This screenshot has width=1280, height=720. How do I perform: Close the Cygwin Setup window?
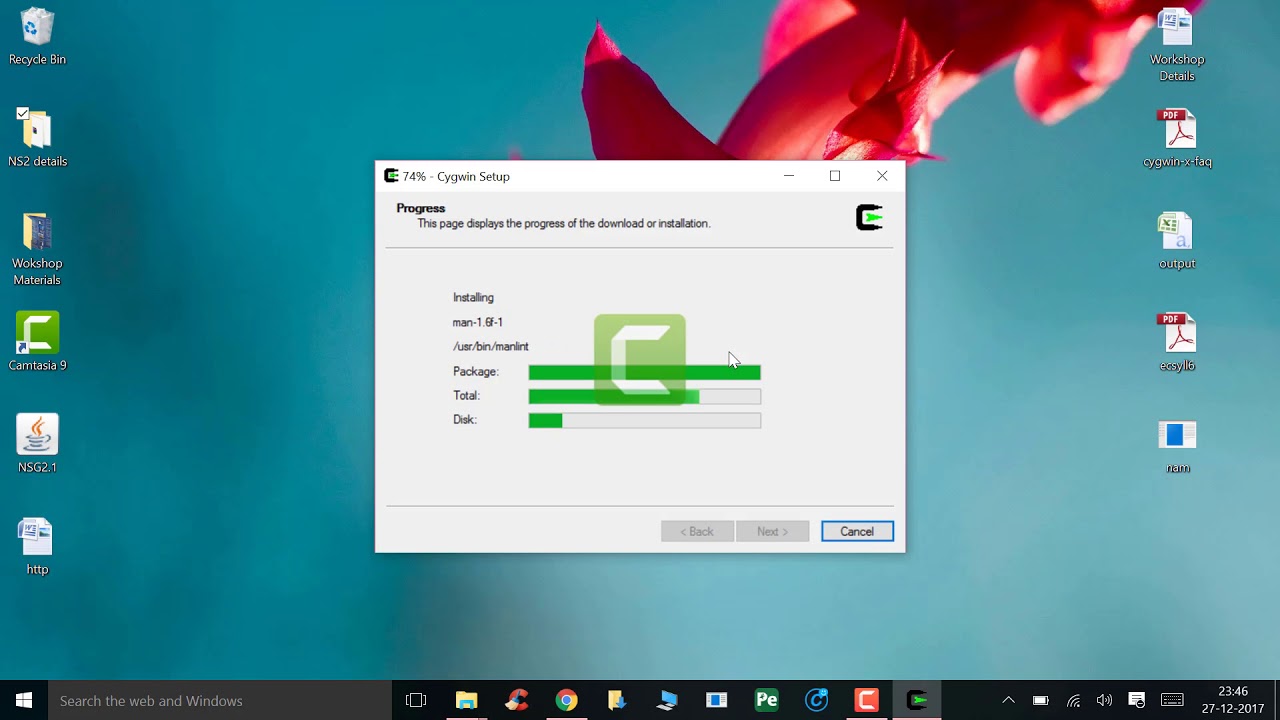pos(882,176)
